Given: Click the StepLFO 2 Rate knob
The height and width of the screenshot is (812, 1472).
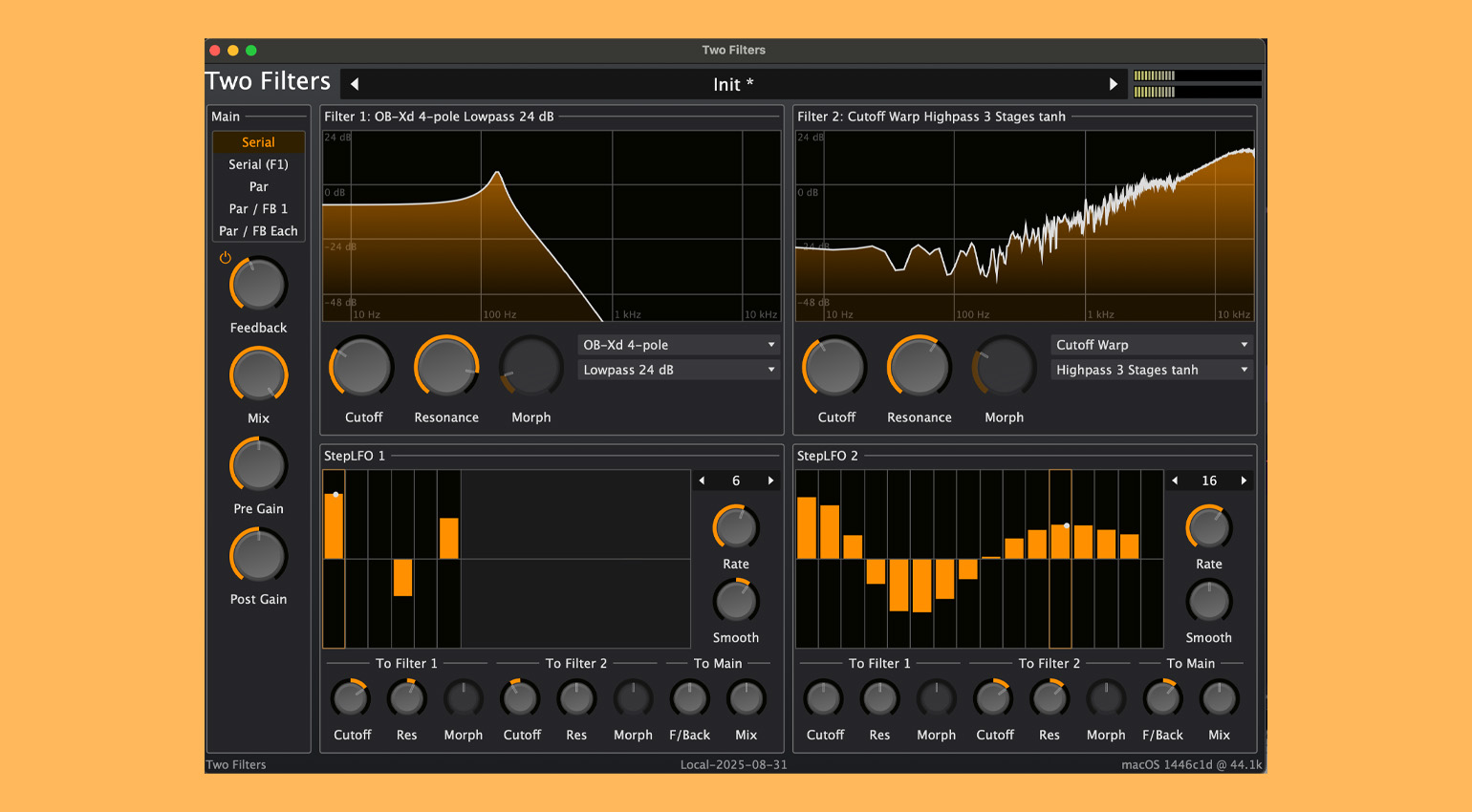Looking at the screenshot, I should (x=1208, y=527).
